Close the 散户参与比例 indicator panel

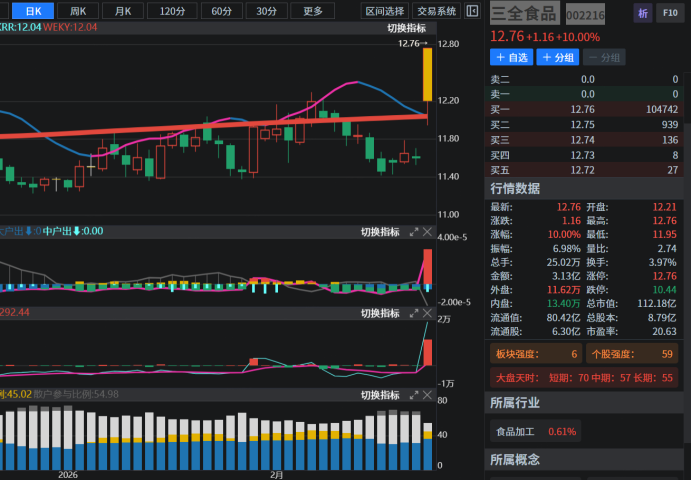pos(428,395)
